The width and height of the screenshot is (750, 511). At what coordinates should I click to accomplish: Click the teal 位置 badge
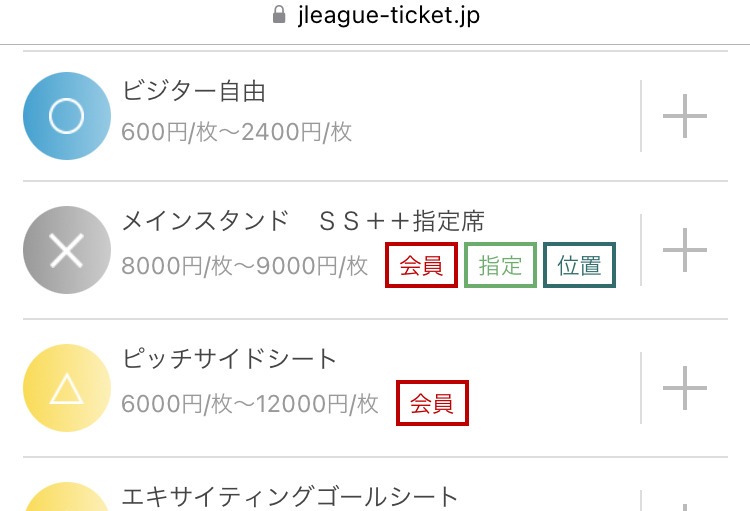(579, 265)
